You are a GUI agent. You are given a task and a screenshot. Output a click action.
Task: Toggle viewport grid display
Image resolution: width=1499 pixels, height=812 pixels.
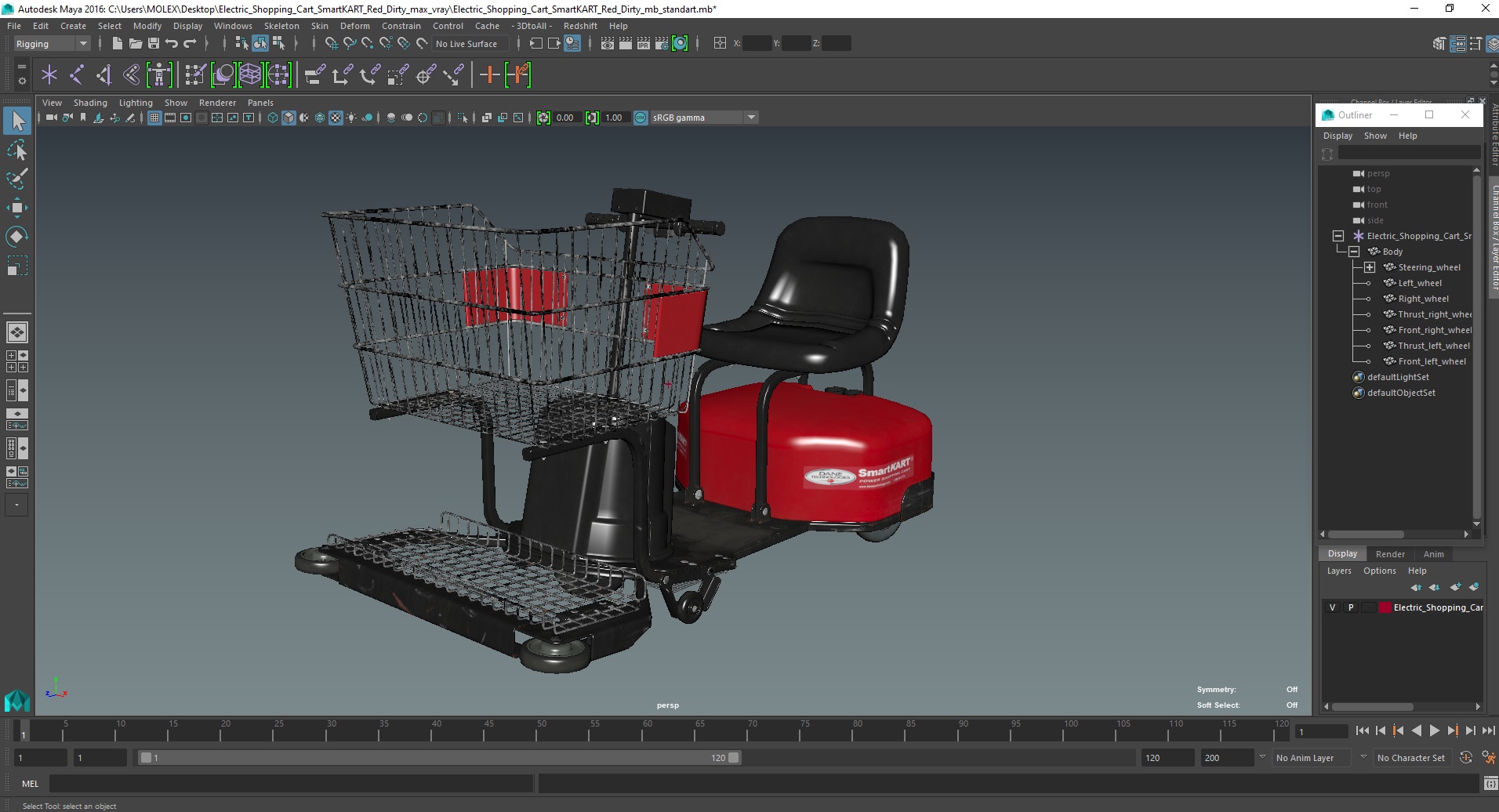[x=154, y=118]
